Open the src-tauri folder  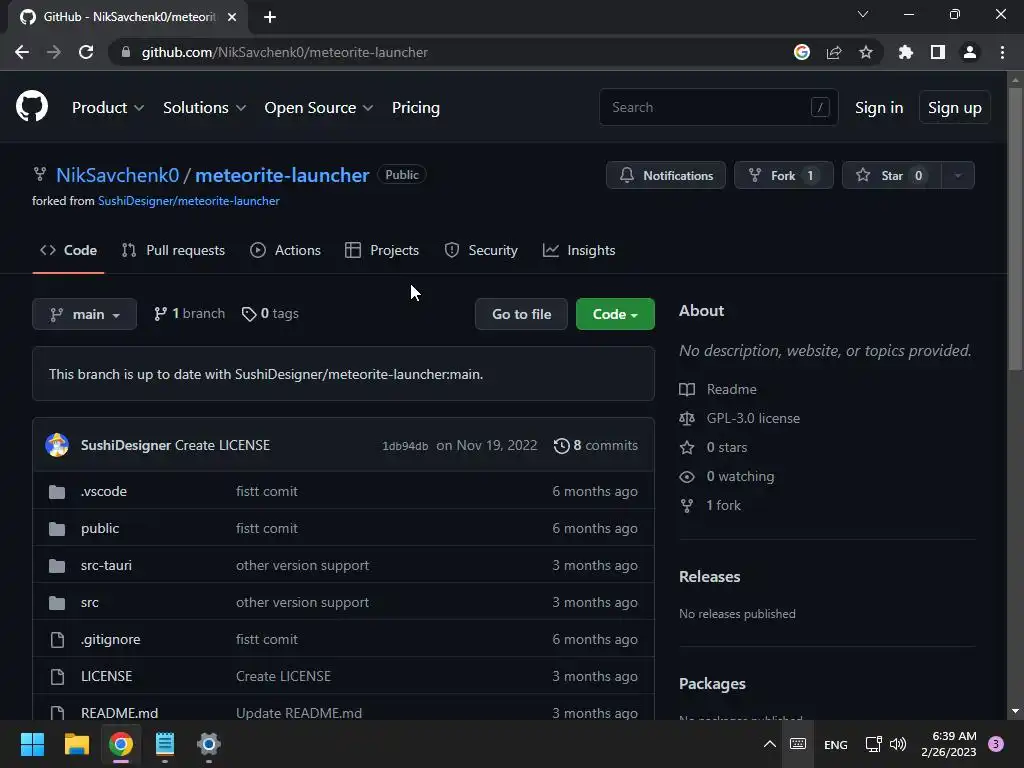point(106,566)
